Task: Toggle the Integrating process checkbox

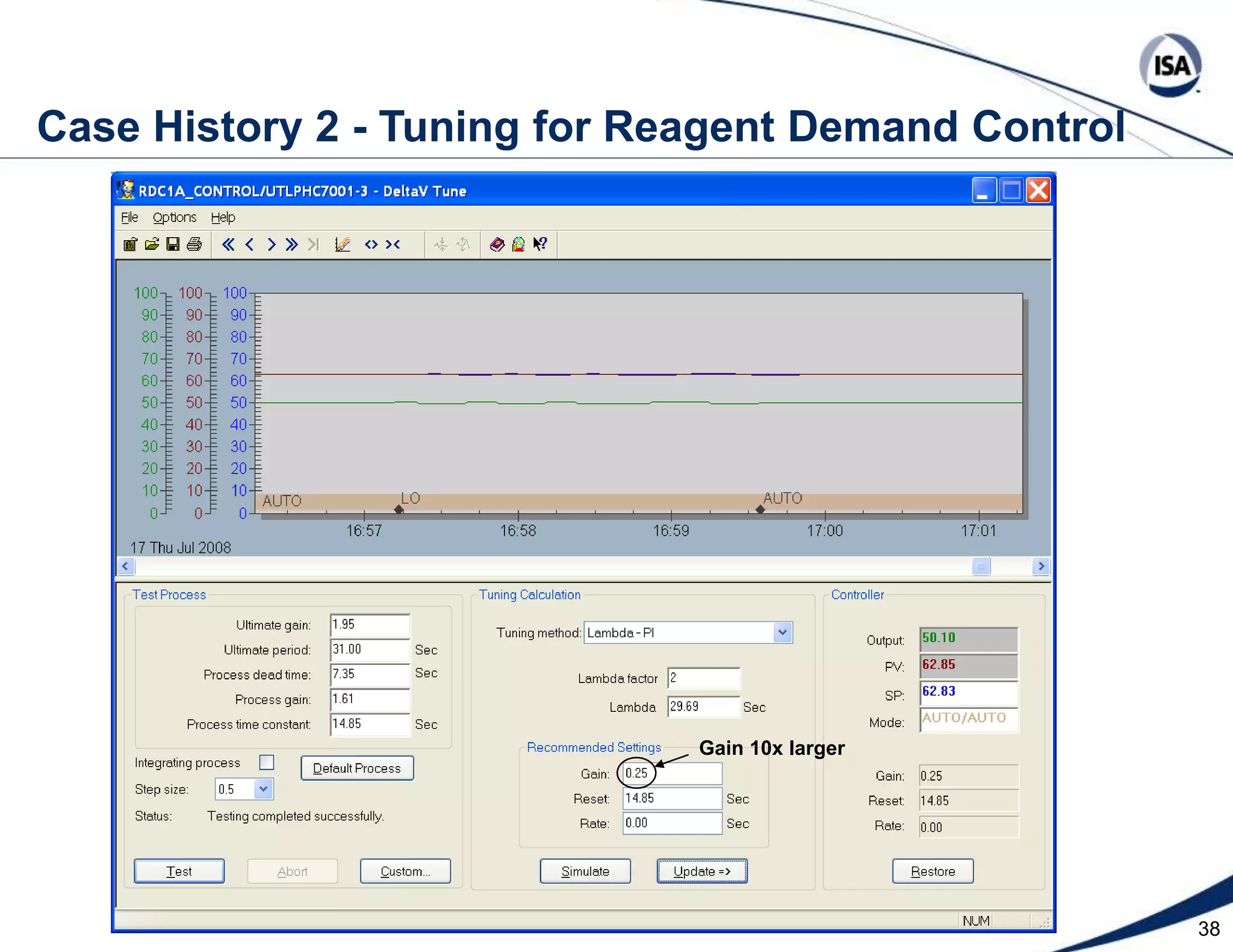Action: 267,762
